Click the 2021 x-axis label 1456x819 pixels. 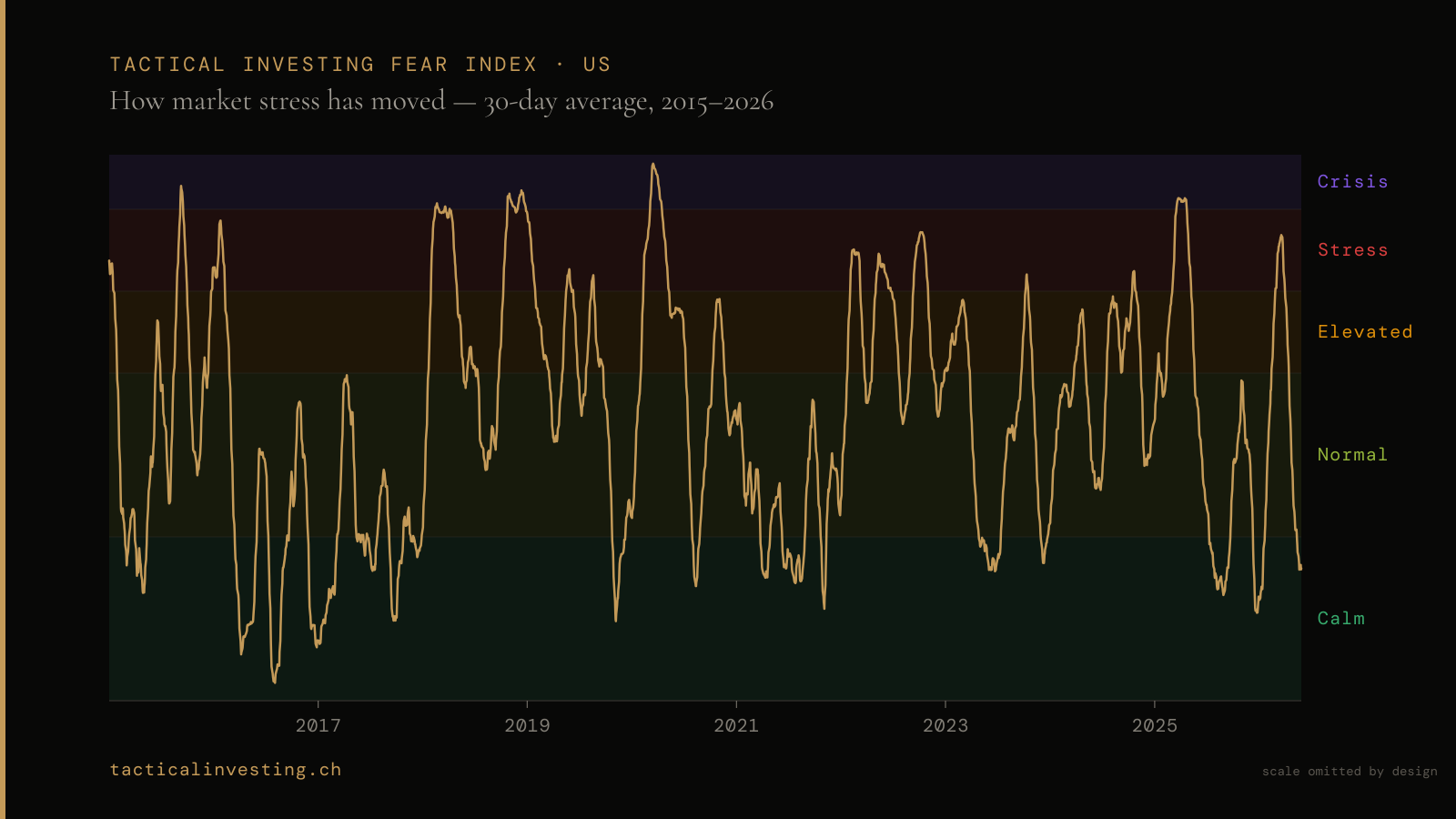(736, 725)
